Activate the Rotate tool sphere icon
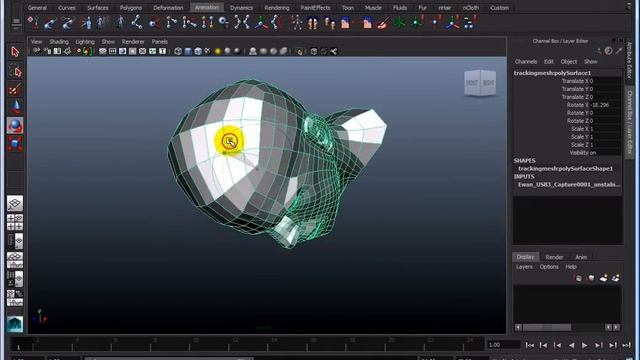640x360 pixels. point(15,125)
